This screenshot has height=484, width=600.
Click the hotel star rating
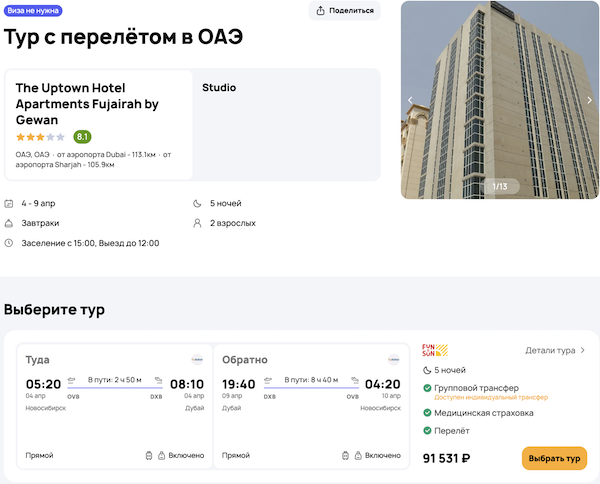tap(40, 137)
